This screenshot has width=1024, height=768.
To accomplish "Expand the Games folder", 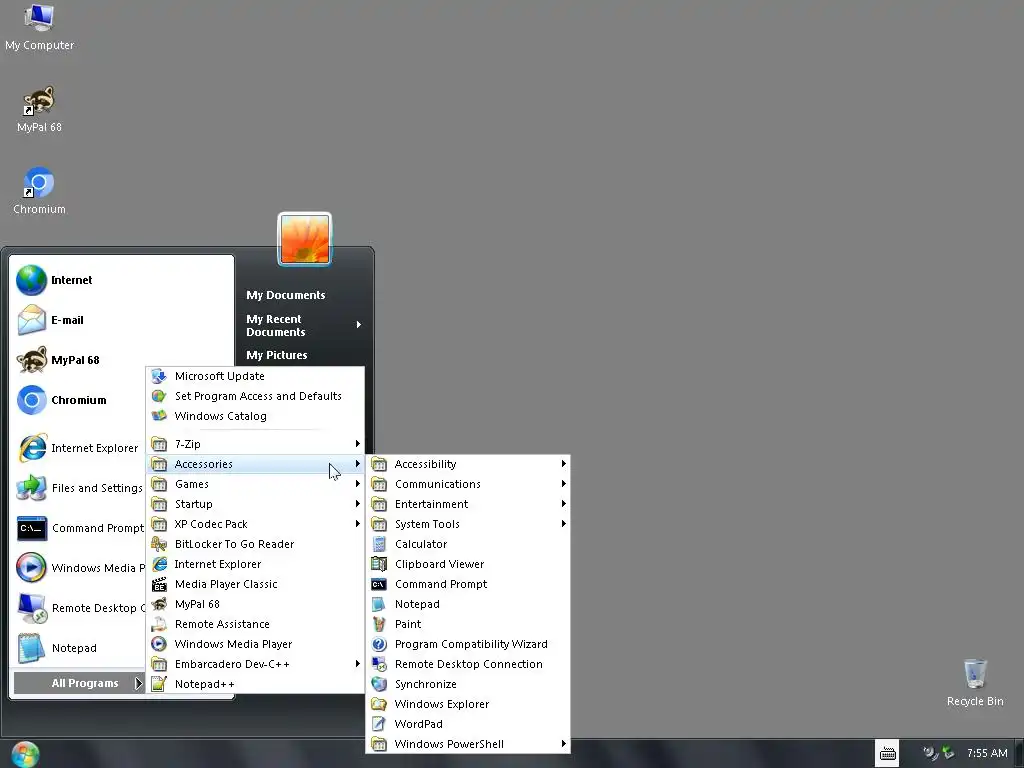I will [x=255, y=484].
